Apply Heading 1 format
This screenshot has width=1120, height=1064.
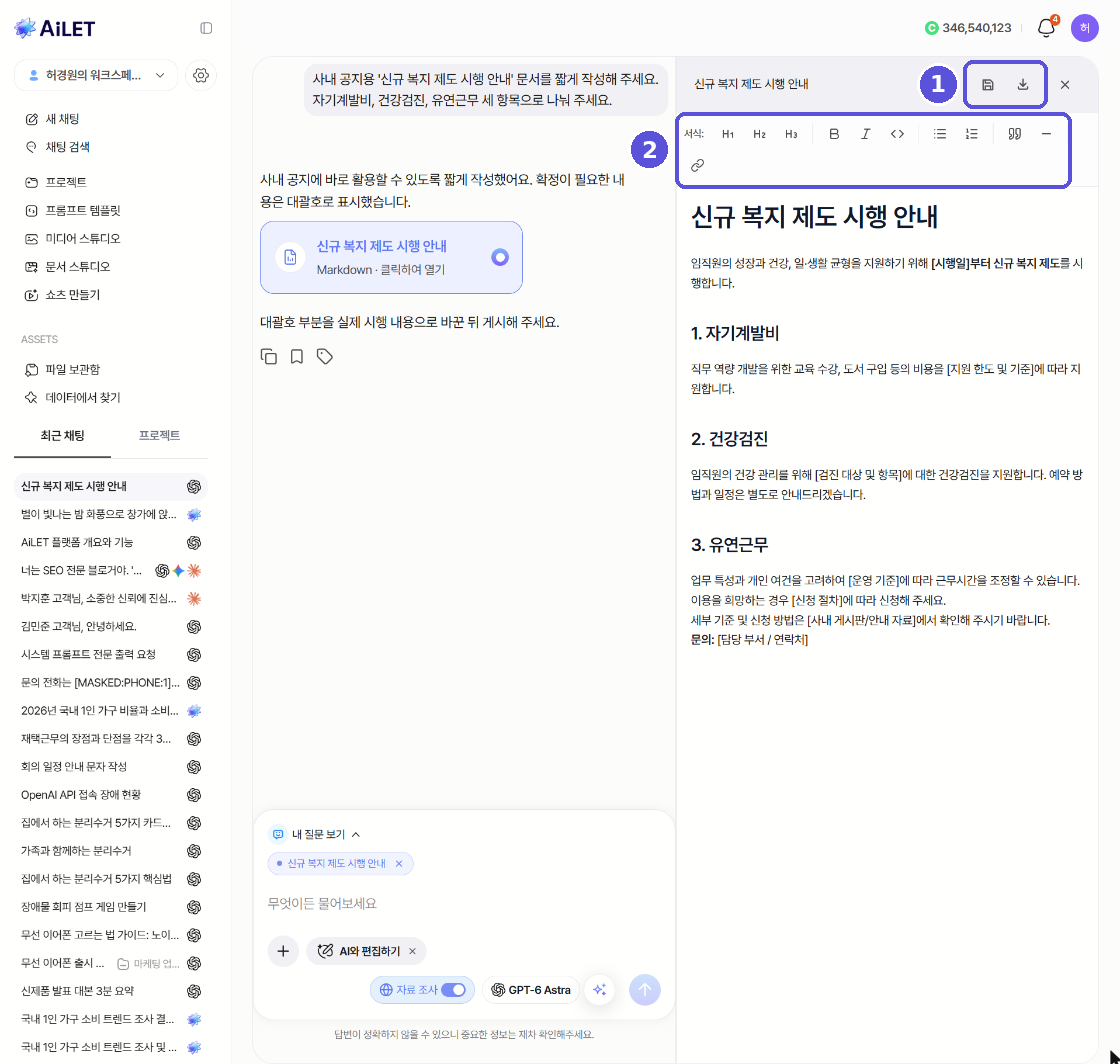coord(728,134)
